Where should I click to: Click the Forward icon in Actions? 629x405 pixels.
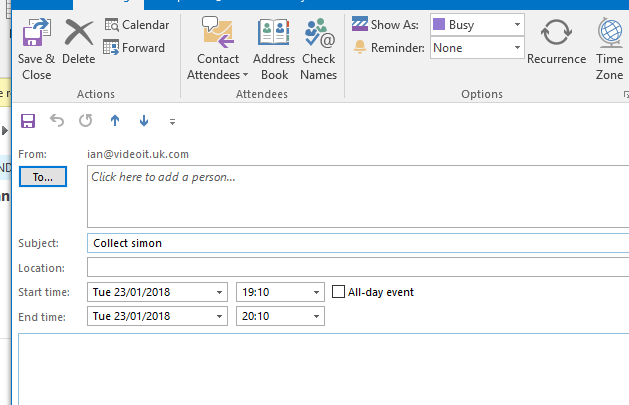pyautogui.click(x=112, y=47)
